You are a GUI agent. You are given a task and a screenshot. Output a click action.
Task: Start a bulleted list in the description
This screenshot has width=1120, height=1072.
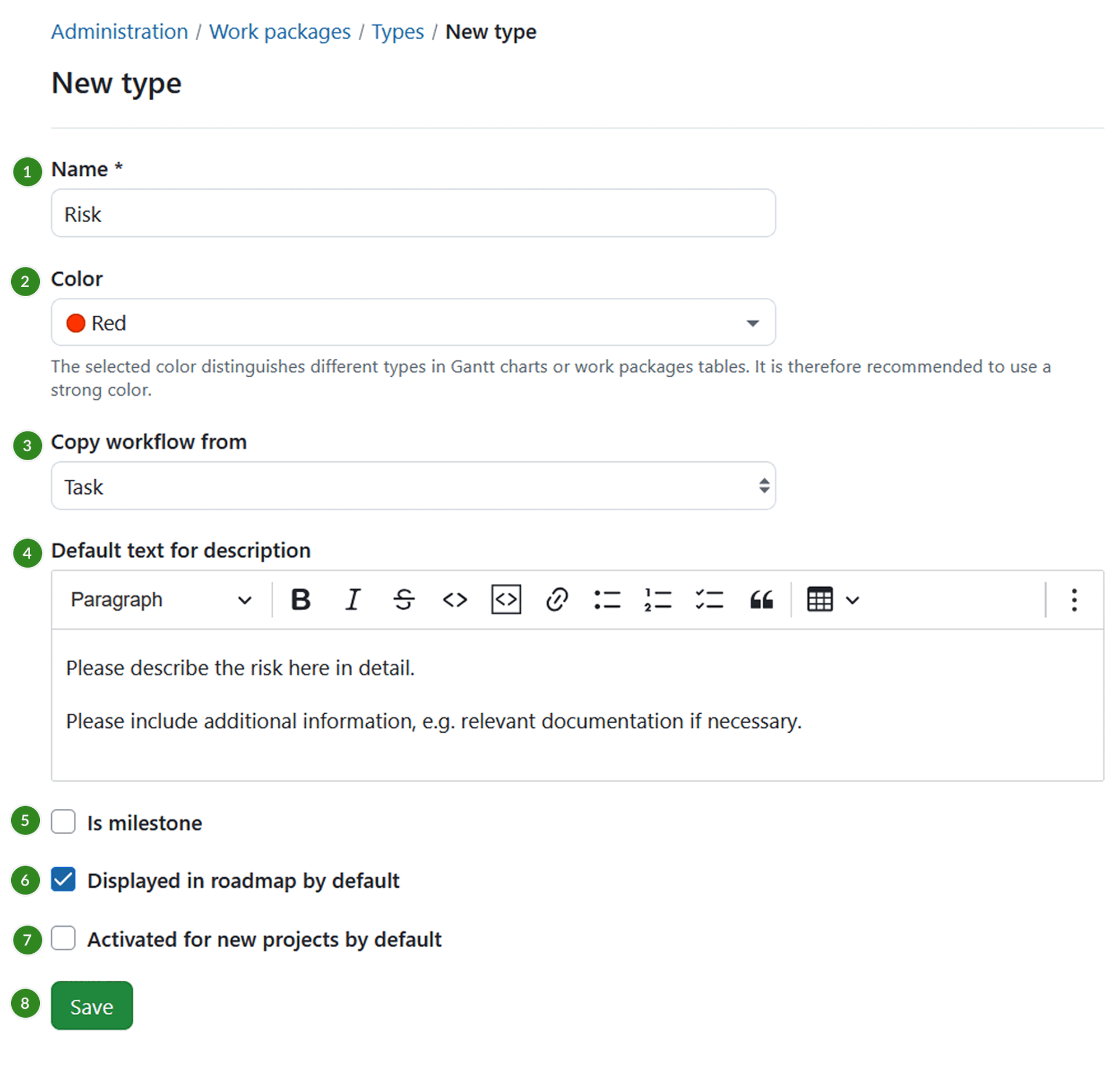click(608, 600)
